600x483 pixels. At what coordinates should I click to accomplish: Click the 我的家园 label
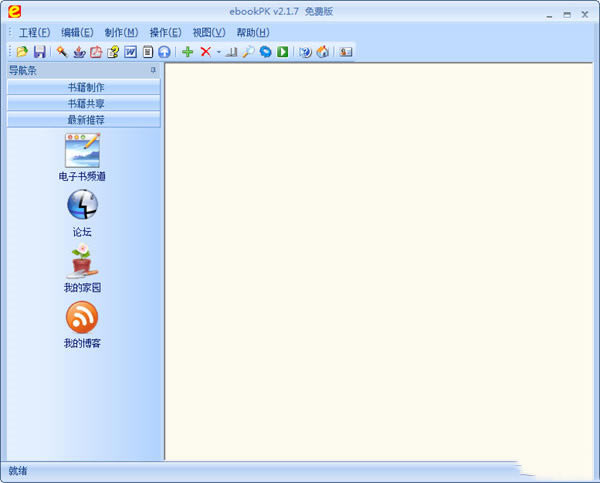82,288
